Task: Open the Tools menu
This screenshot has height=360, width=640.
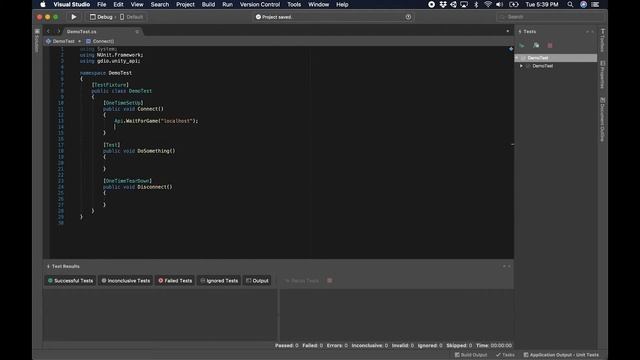Action: click(294, 4)
